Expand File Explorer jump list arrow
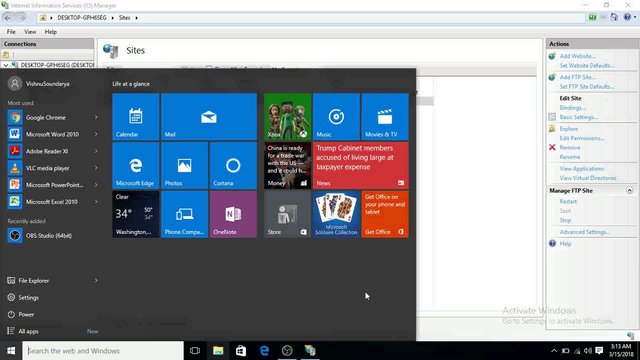Image resolution: width=640 pixels, height=360 pixels. [96, 280]
